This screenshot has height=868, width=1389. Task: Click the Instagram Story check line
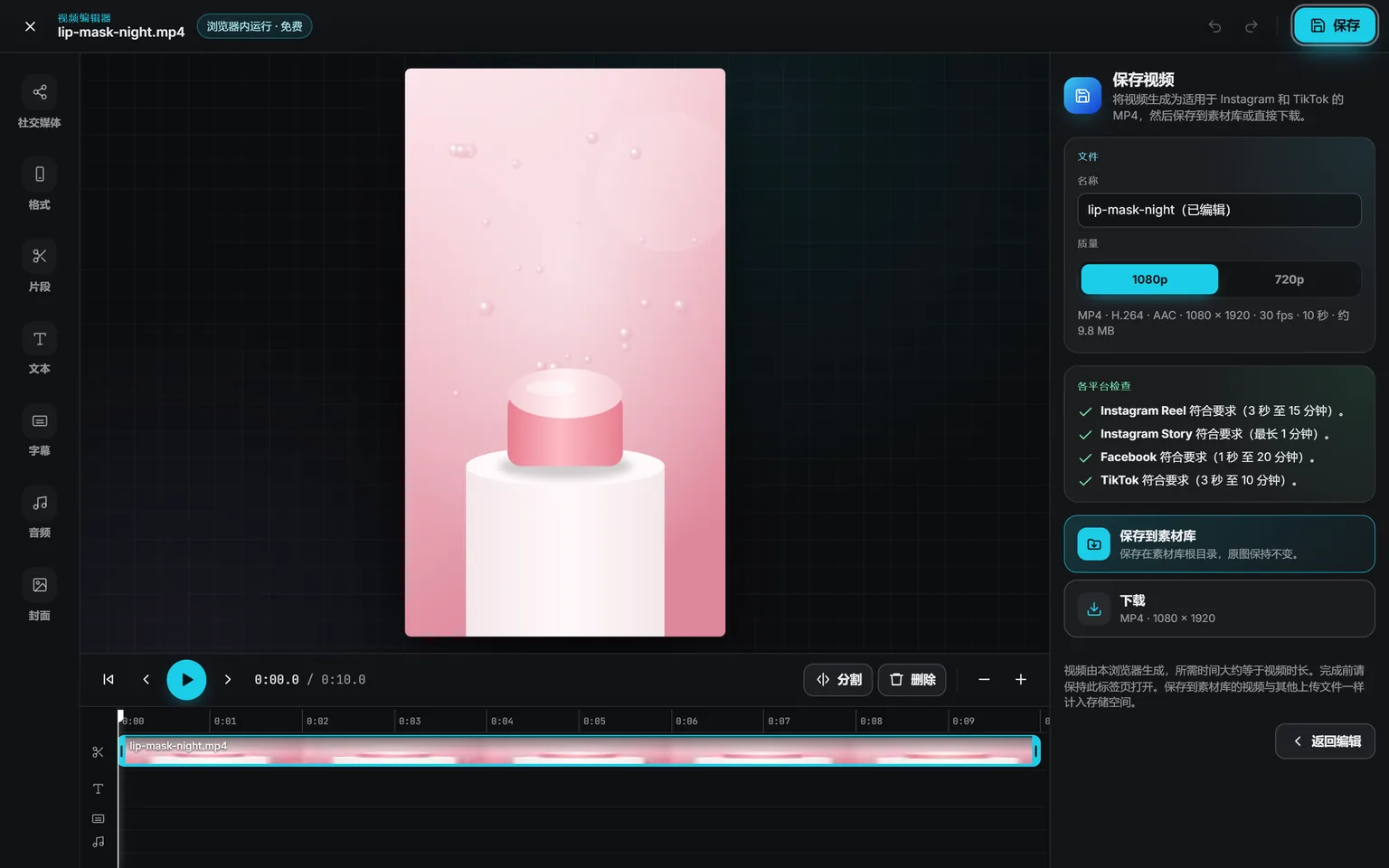click(x=1205, y=435)
